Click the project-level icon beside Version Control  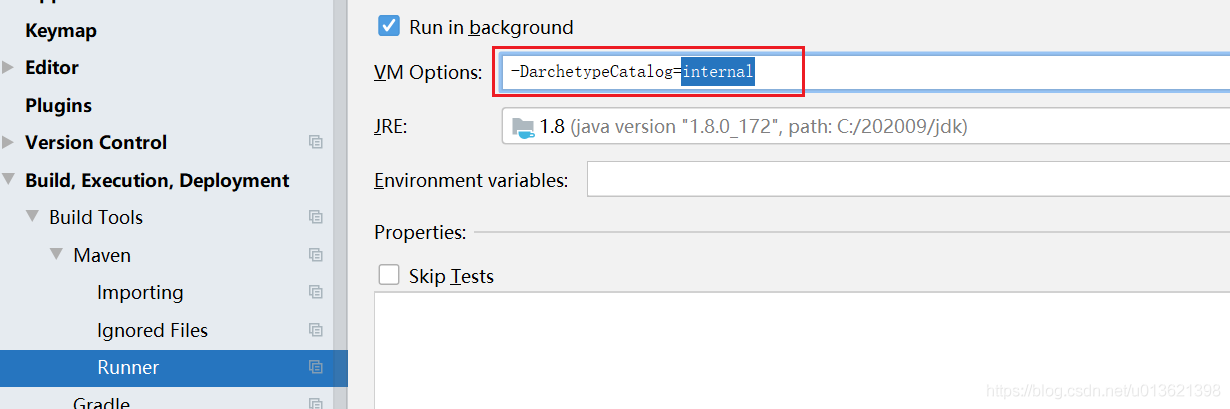316,143
